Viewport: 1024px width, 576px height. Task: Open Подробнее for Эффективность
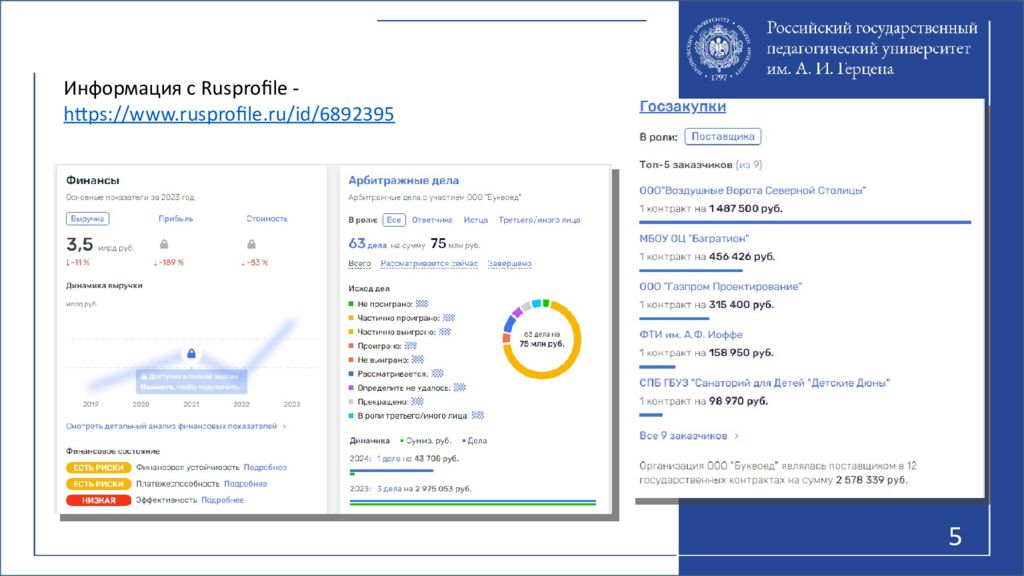point(223,500)
